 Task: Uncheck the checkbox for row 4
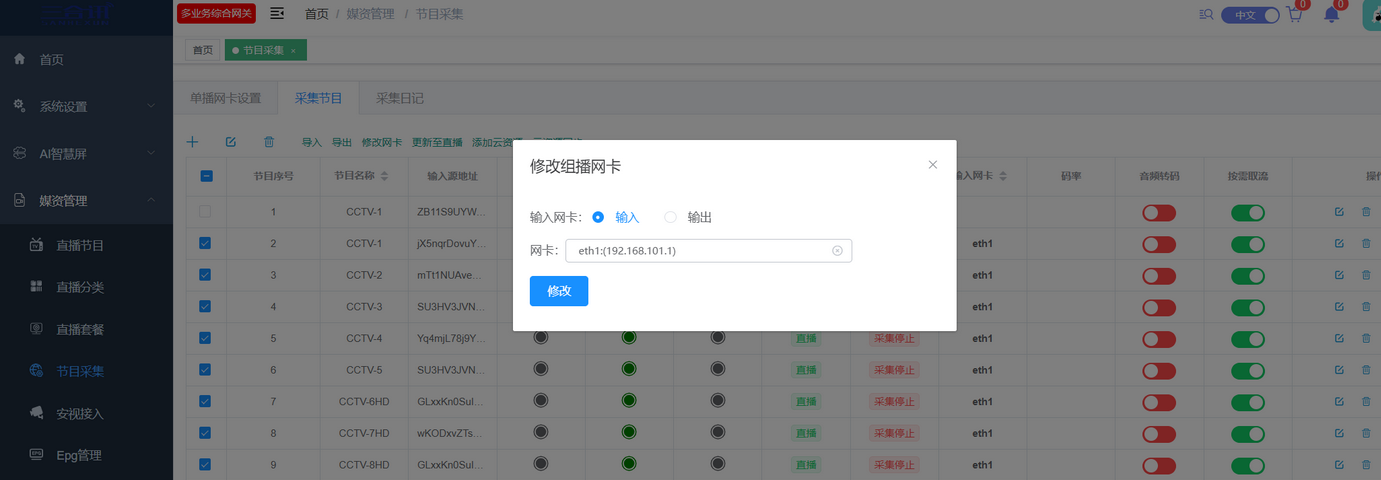tap(205, 306)
